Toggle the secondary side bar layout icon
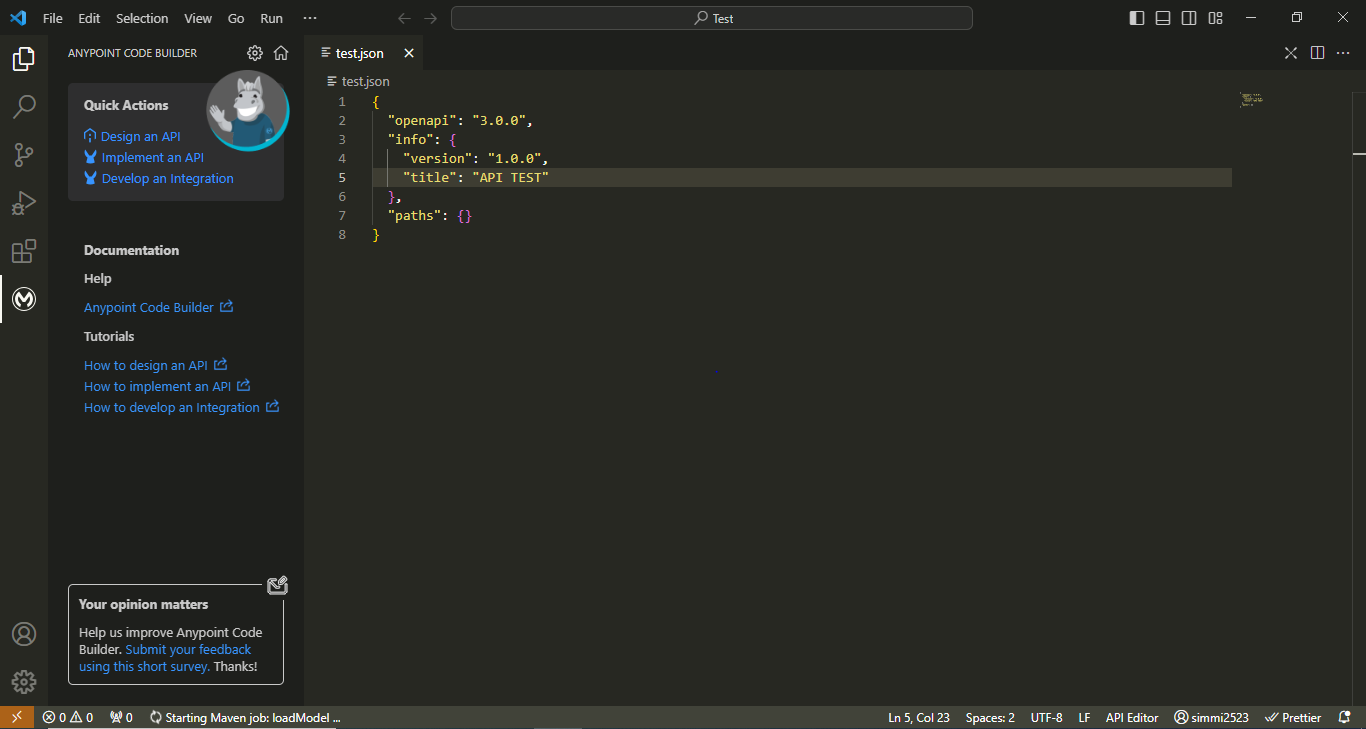 (1189, 18)
